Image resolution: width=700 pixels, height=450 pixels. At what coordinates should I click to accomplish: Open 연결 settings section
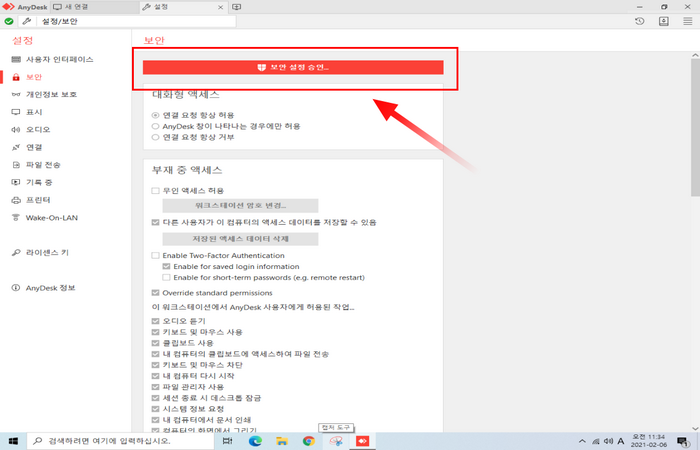click(x=27, y=147)
